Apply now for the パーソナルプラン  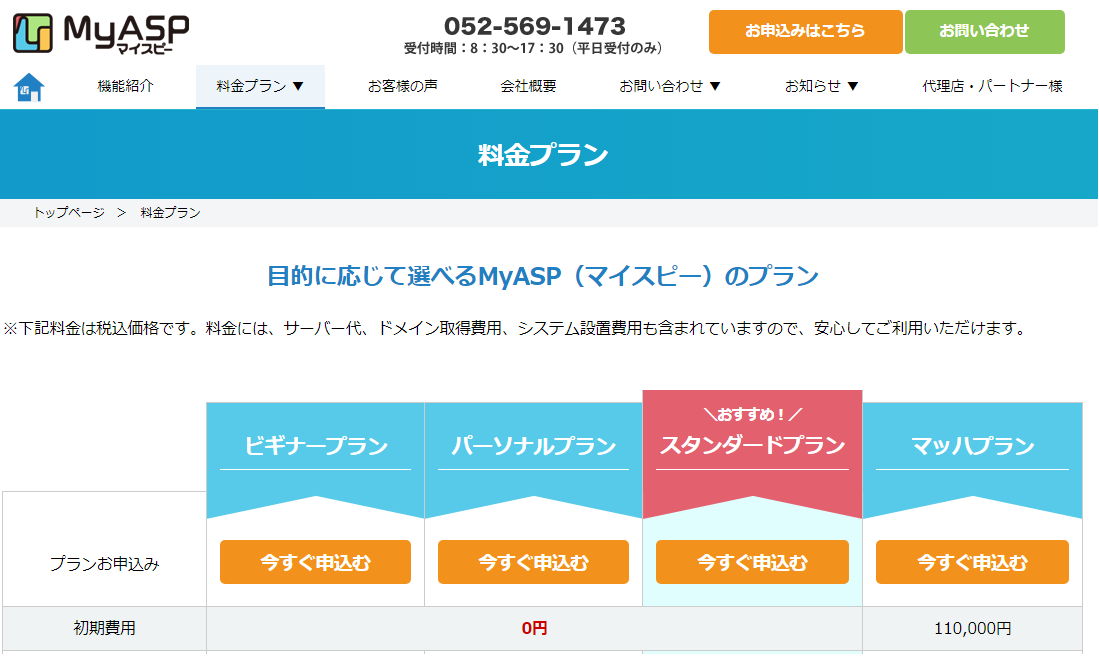533,562
